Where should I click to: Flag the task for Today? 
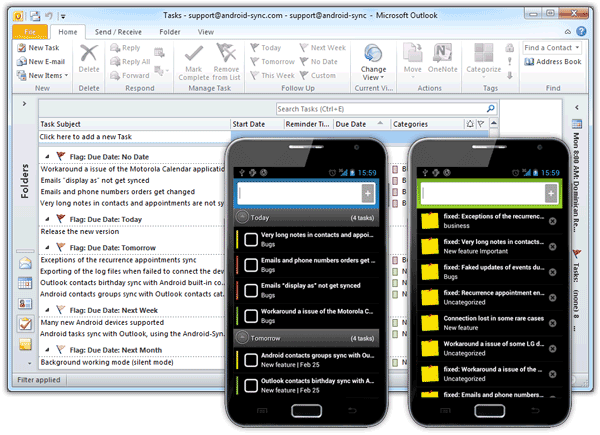coord(266,48)
